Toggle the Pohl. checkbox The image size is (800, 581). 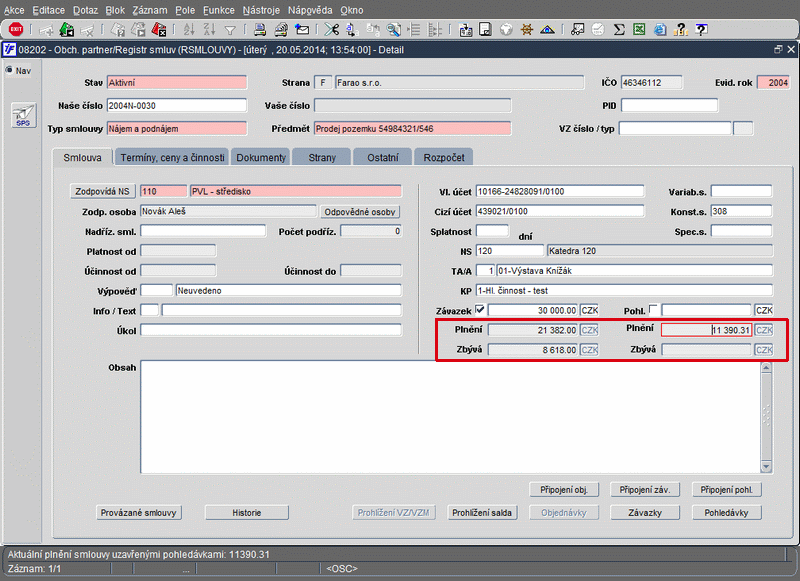click(653, 309)
